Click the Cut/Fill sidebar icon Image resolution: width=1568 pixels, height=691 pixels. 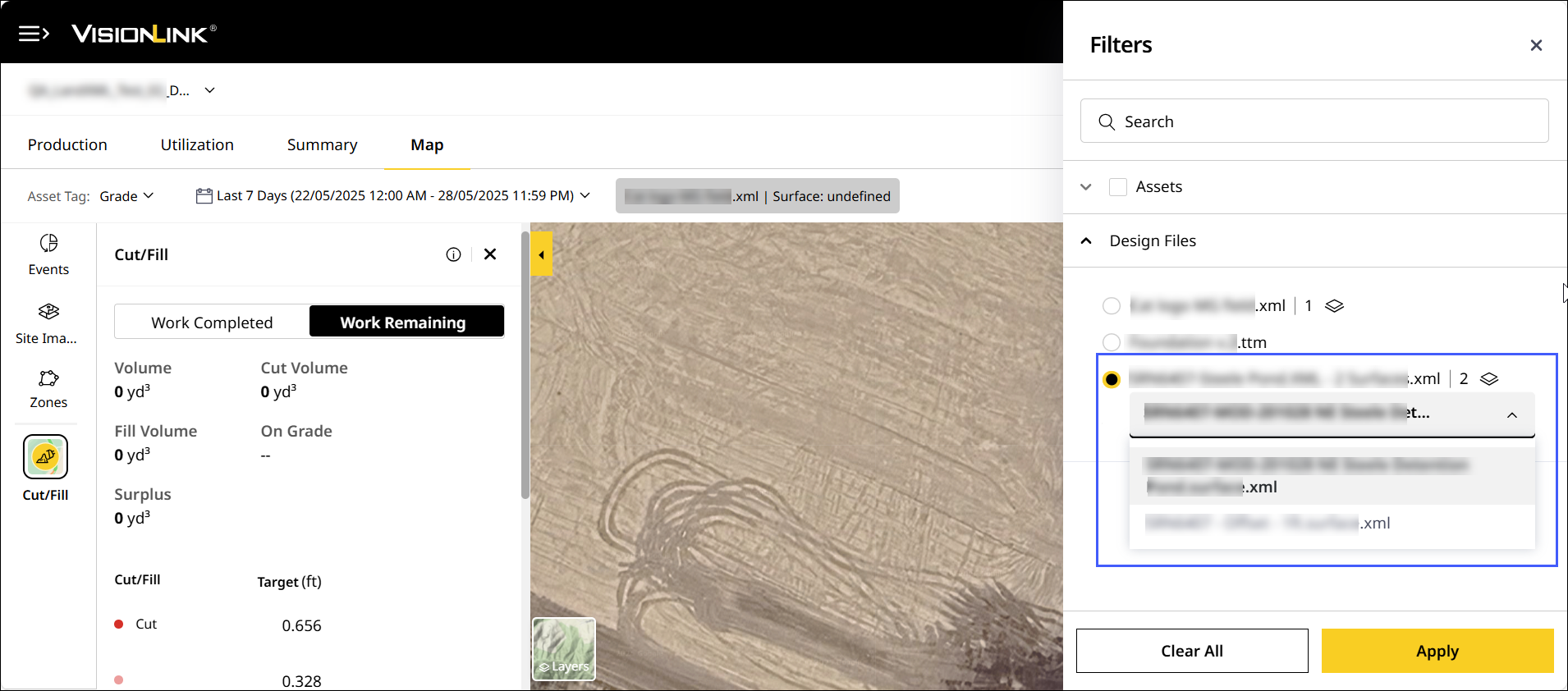46,457
